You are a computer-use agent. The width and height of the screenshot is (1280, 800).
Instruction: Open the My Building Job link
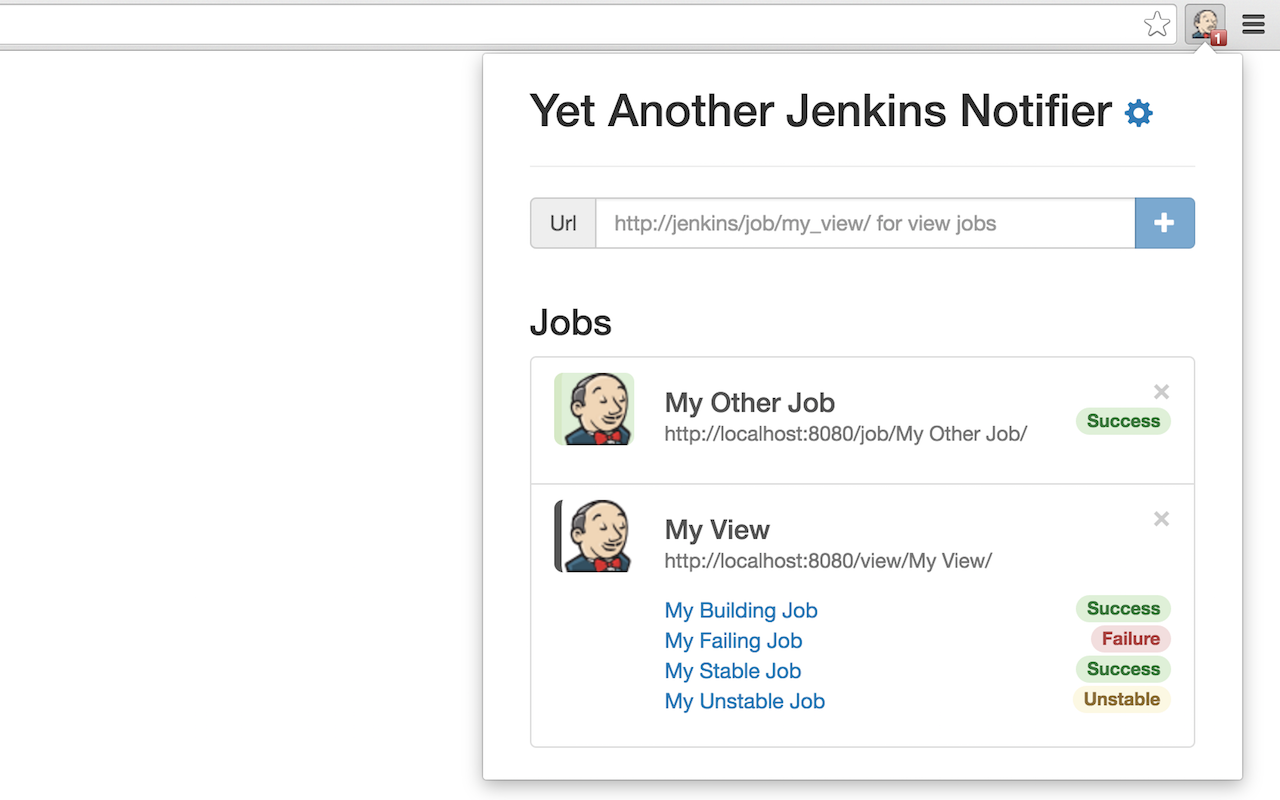741,610
